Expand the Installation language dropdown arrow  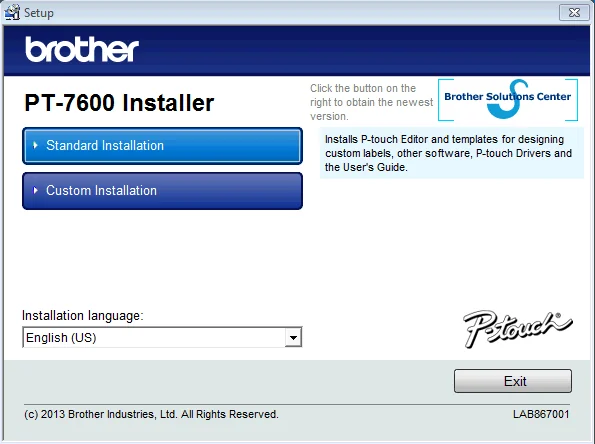tap(293, 337)
